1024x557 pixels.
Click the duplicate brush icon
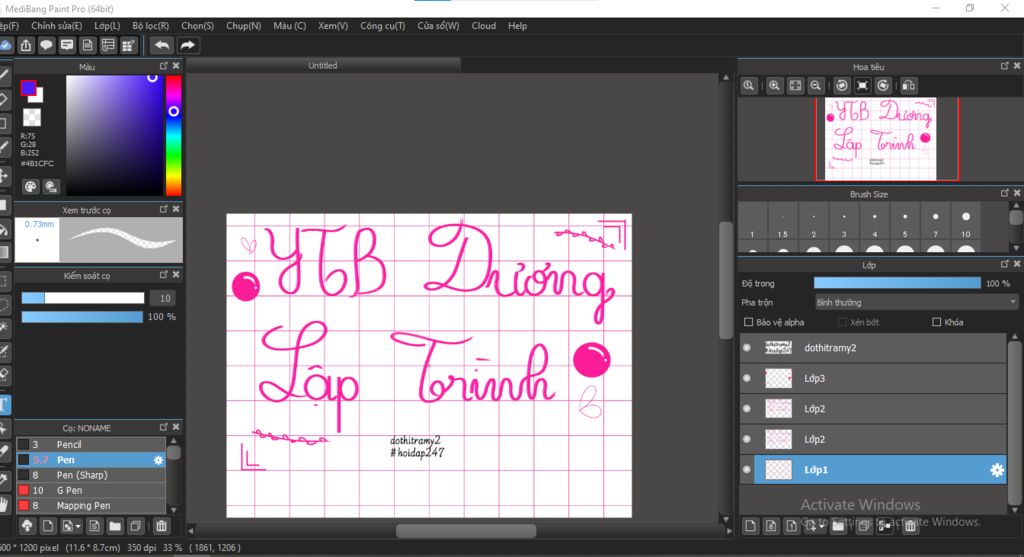(x=136, y=526)
